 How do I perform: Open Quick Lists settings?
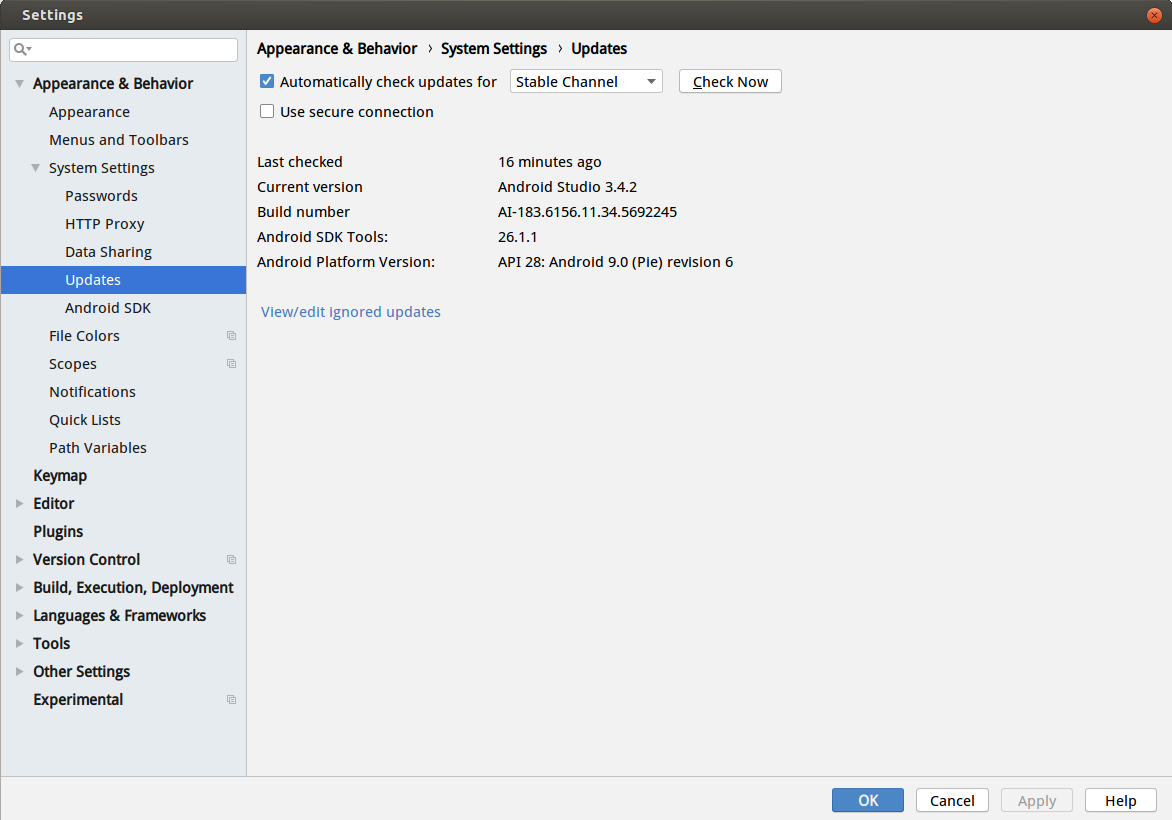(84, 420)
